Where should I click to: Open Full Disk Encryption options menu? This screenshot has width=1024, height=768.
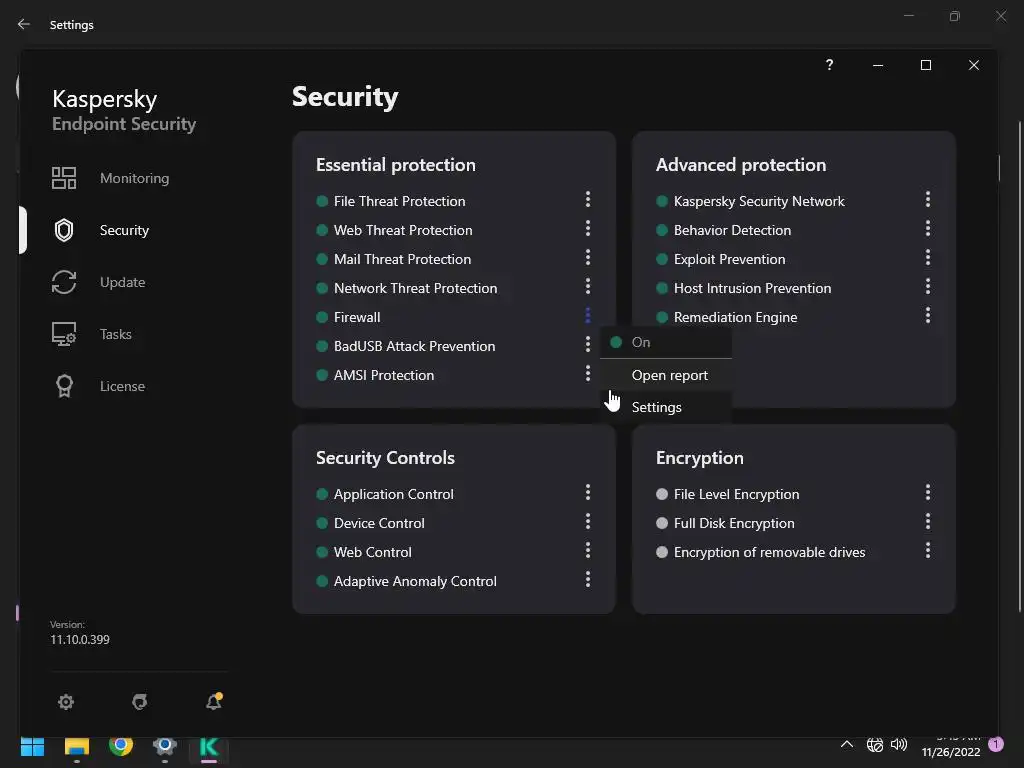coord(927,521)
